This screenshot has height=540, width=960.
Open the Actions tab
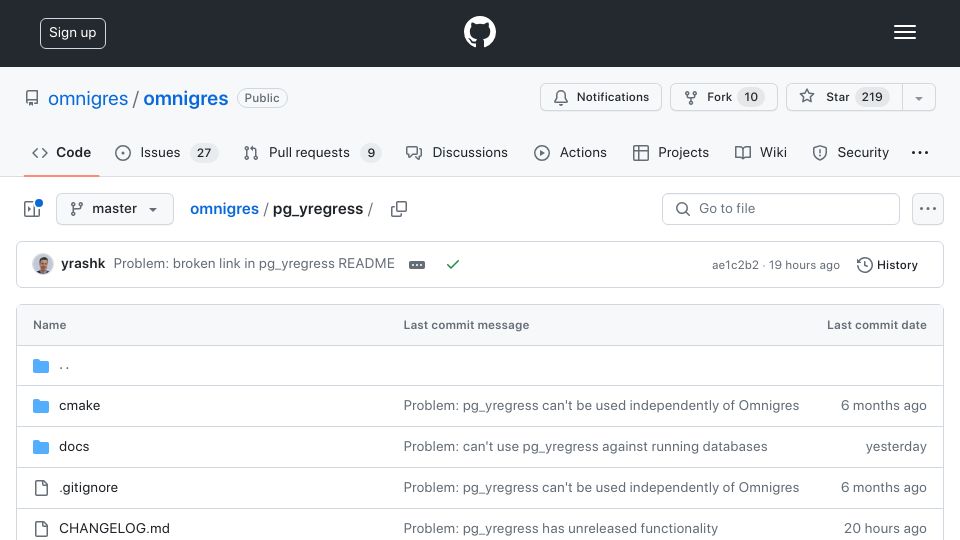tap(570, 152)
